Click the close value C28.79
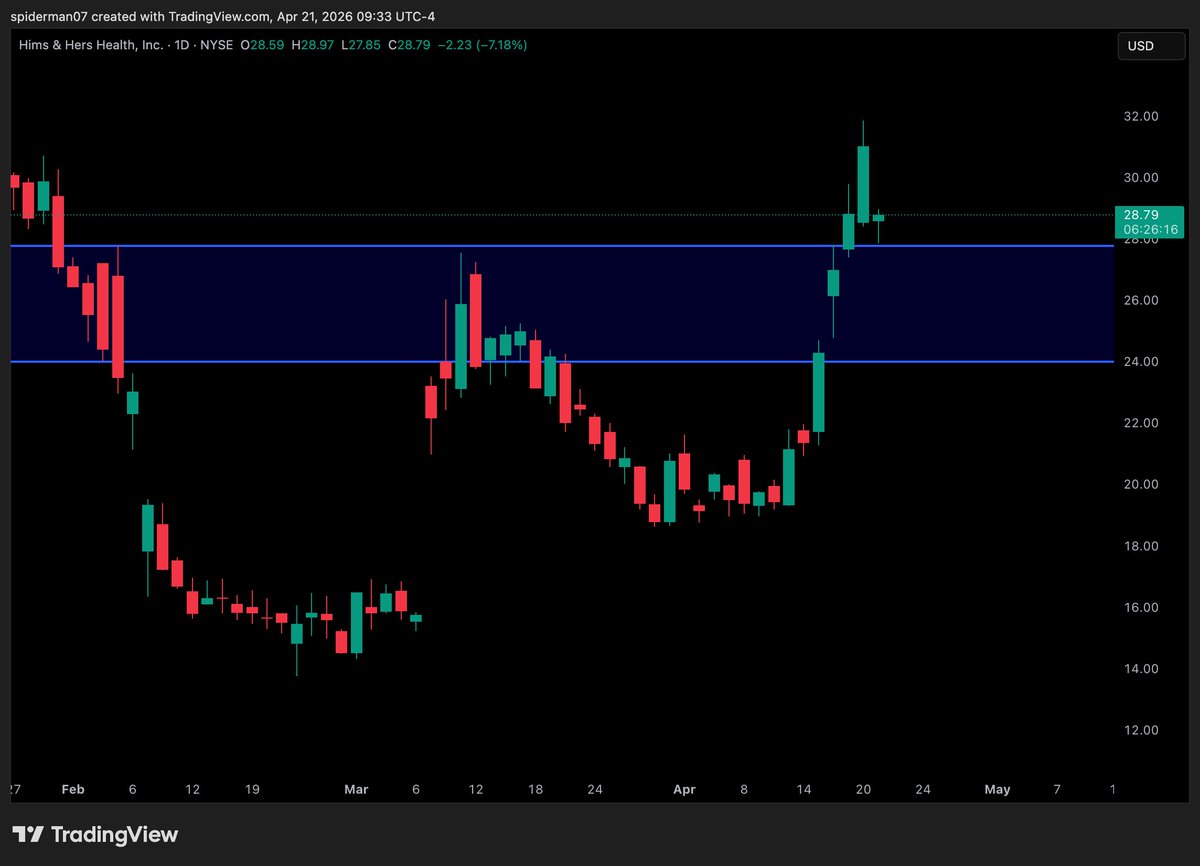Viewport: 1200px width, 866px height. [407, 45]
